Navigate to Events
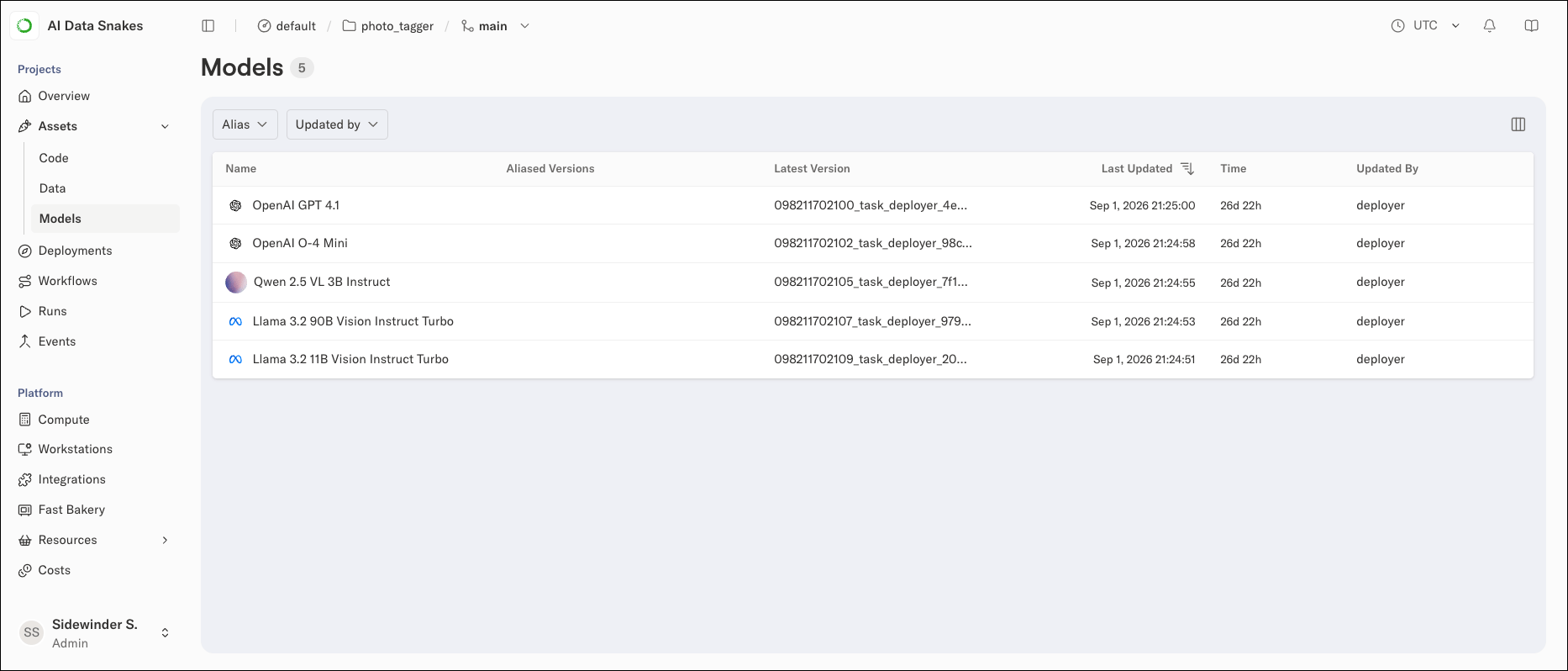The width and height of the screenshot is (1568, 671). pos(57,341)
